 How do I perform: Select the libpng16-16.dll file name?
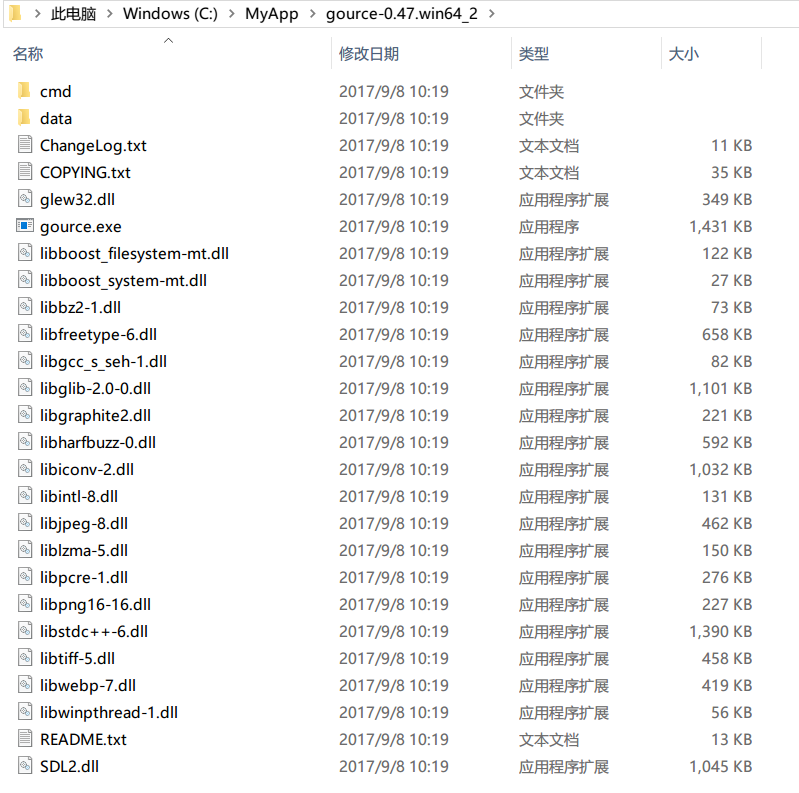95,604
